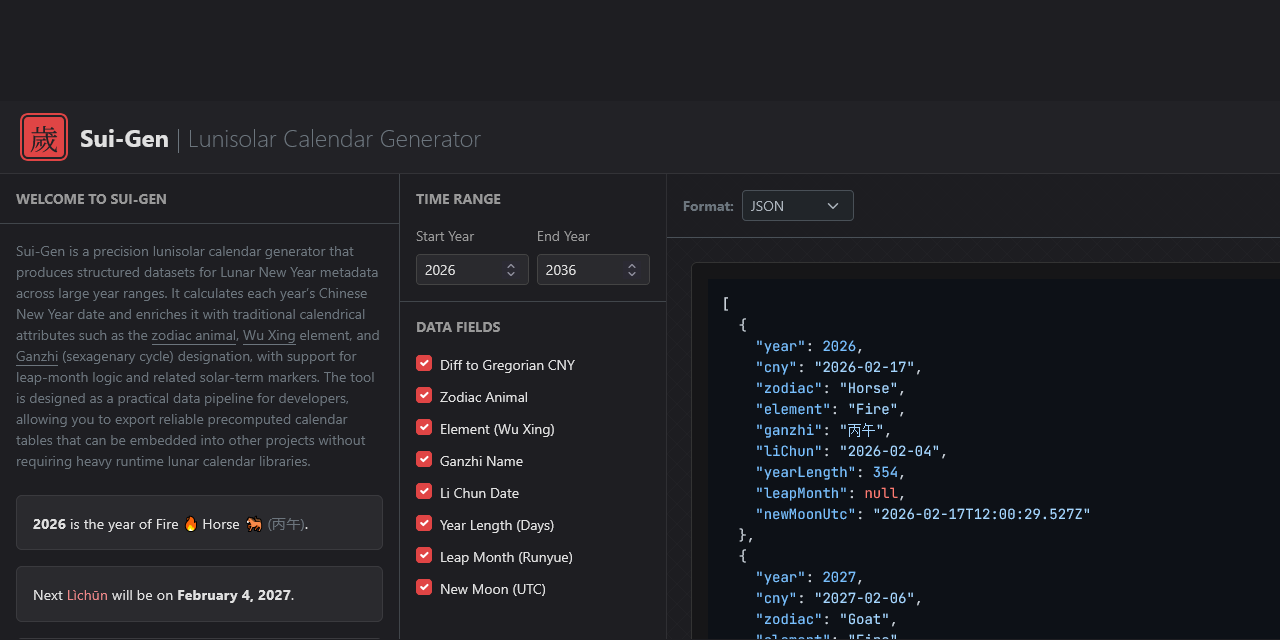Open the Start Year 2026 selector
Viewport: 1280px width, 640px height.
coord(472,270)
